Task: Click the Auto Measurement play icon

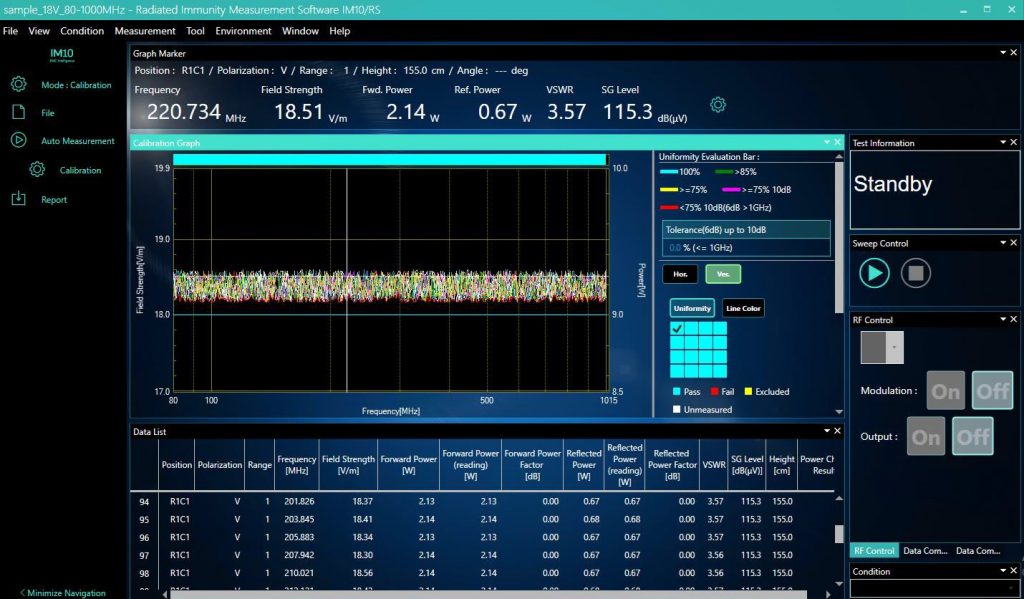Action: [18, 141]
